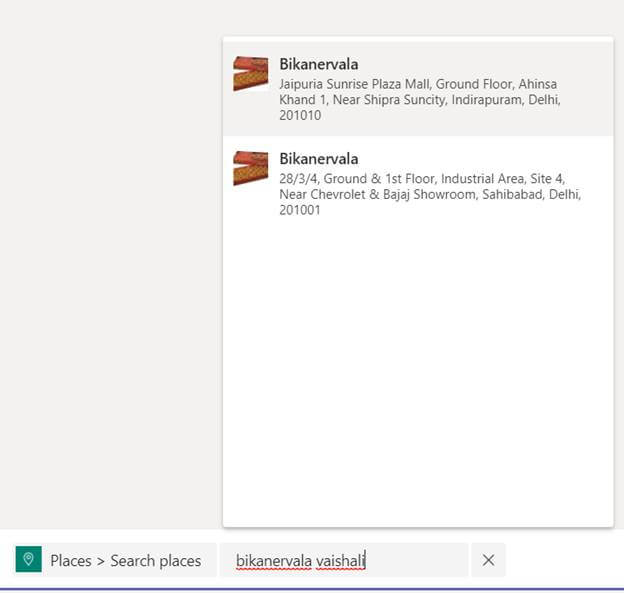Click the Bikanervala Indirapuram thumbnail image

coord(251,74)
